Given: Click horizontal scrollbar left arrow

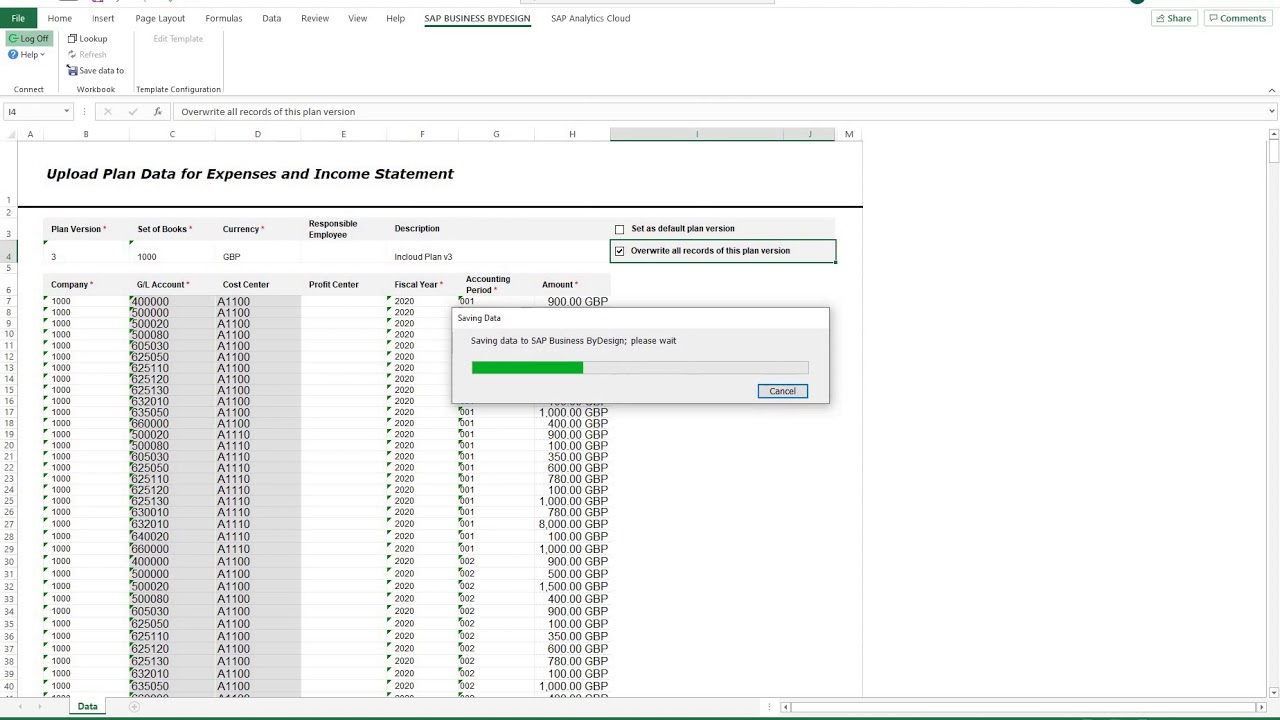Looking at the screenshot, I should tap(786, 707).
